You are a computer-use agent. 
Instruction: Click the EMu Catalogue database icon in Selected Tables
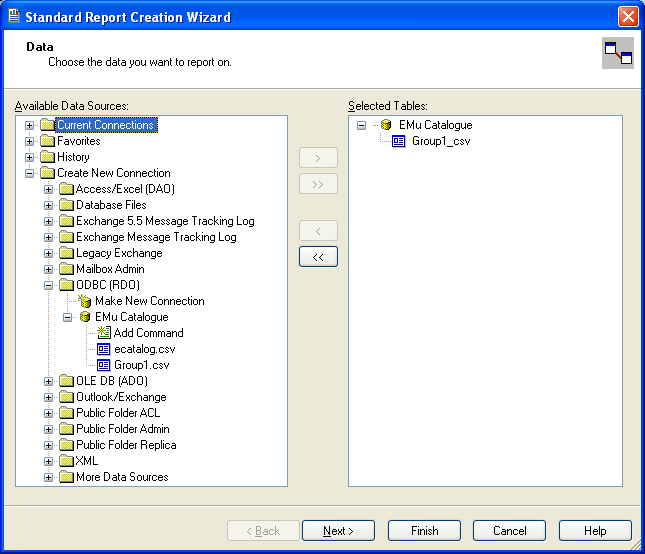pyautogui.click(x=386, y=125)
